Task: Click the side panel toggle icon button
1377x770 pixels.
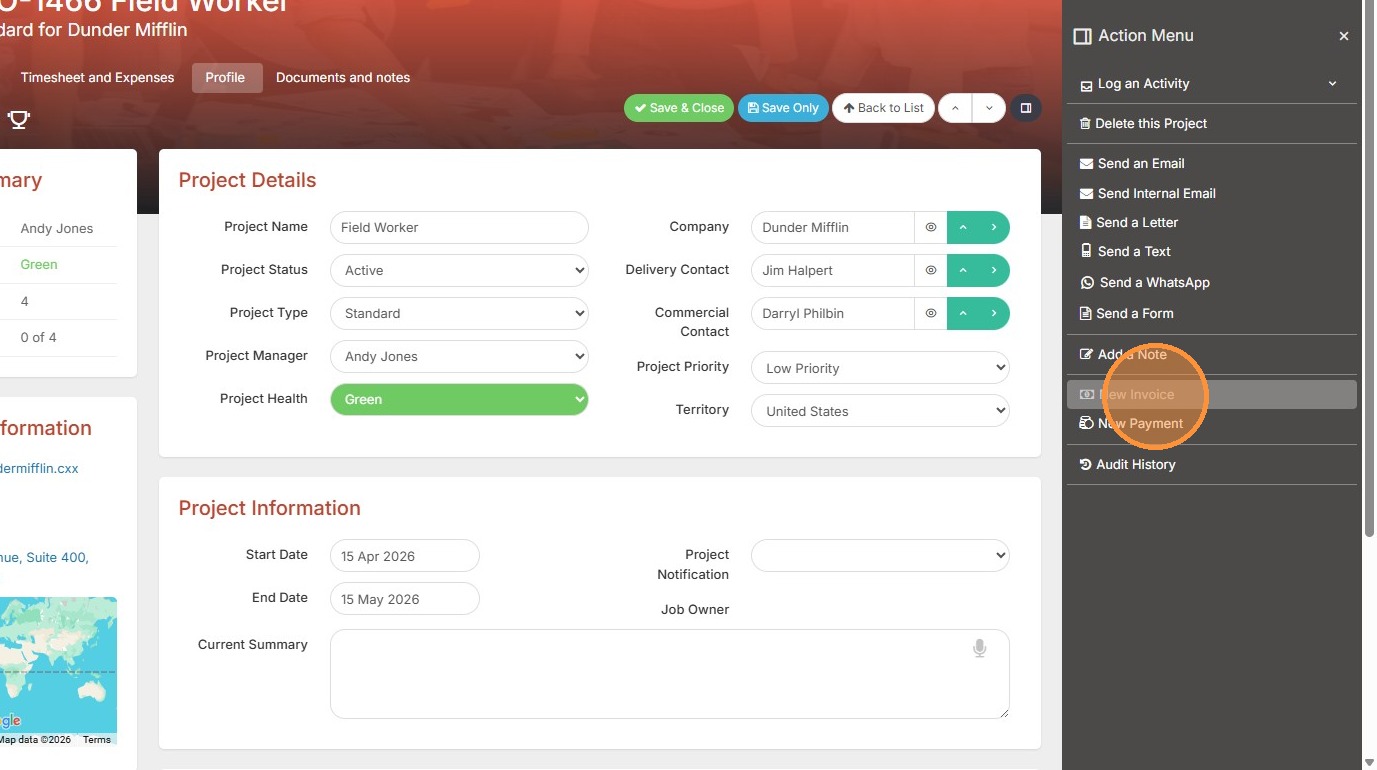Action: point(1026,108)
